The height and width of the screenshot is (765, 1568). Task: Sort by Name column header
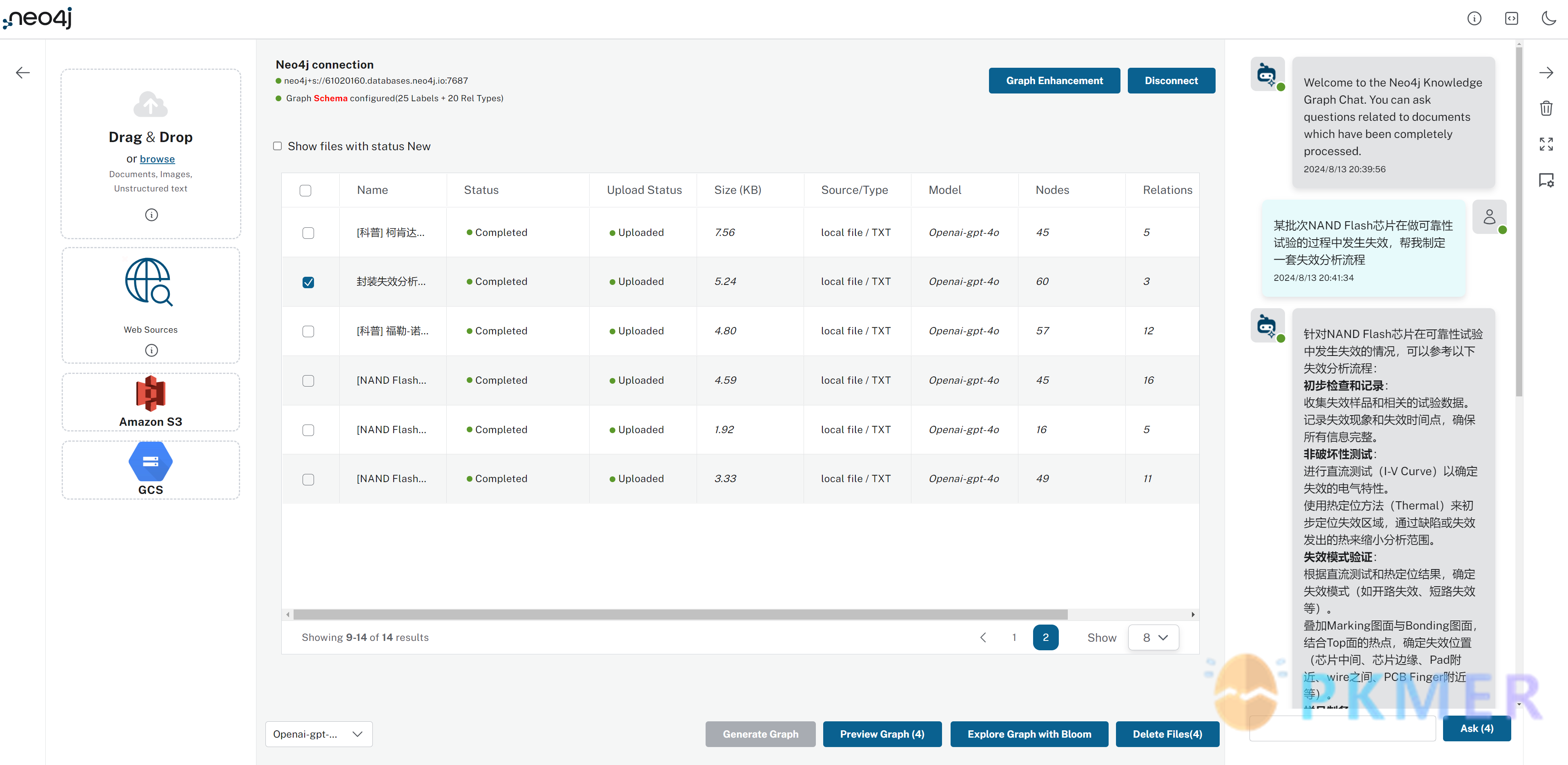point(372,190)
